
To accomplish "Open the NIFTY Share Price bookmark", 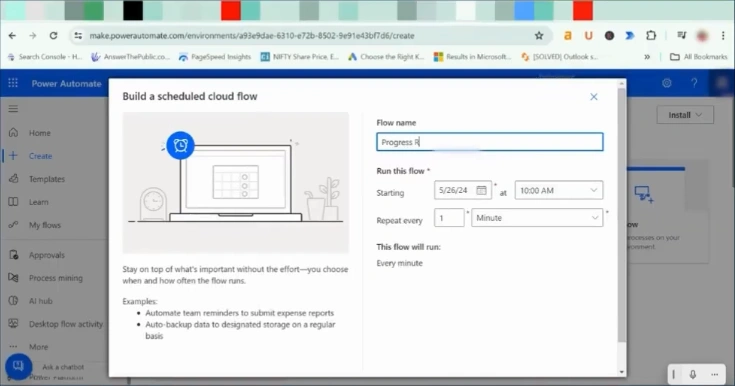I will point(300,57).
